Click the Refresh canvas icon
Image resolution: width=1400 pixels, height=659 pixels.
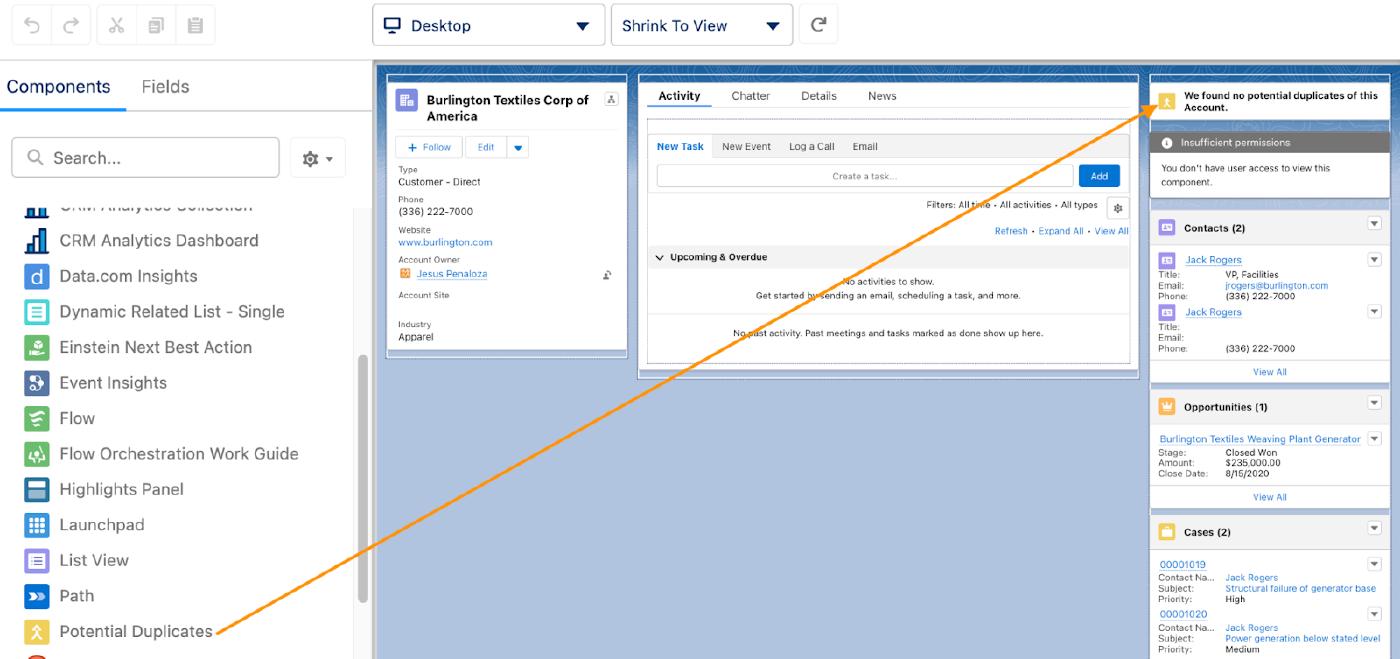coord(818,25)
